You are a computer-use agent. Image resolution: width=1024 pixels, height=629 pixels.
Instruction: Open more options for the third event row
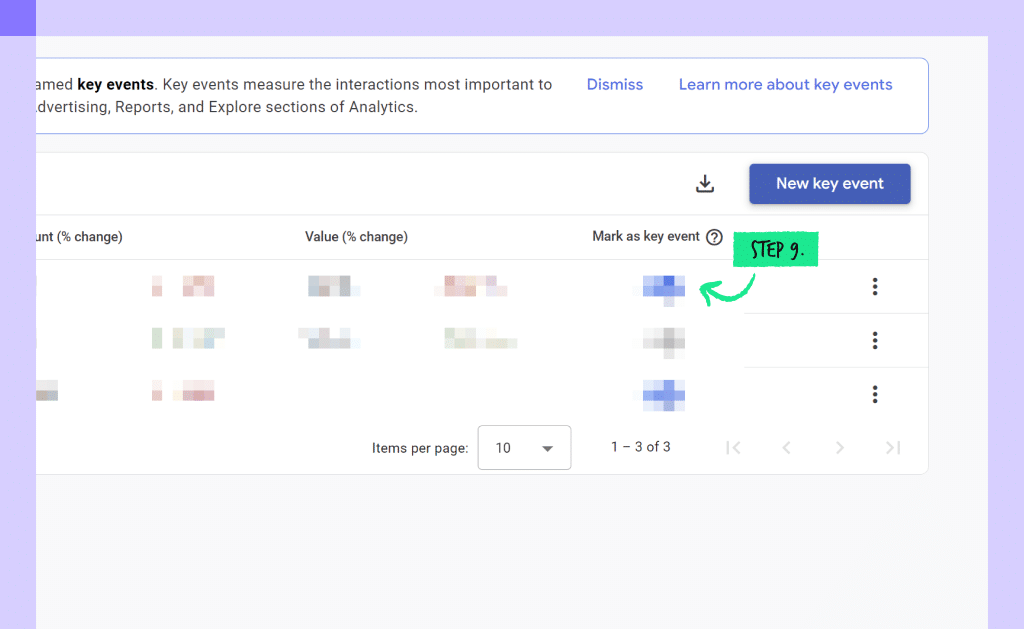(874, 394)
